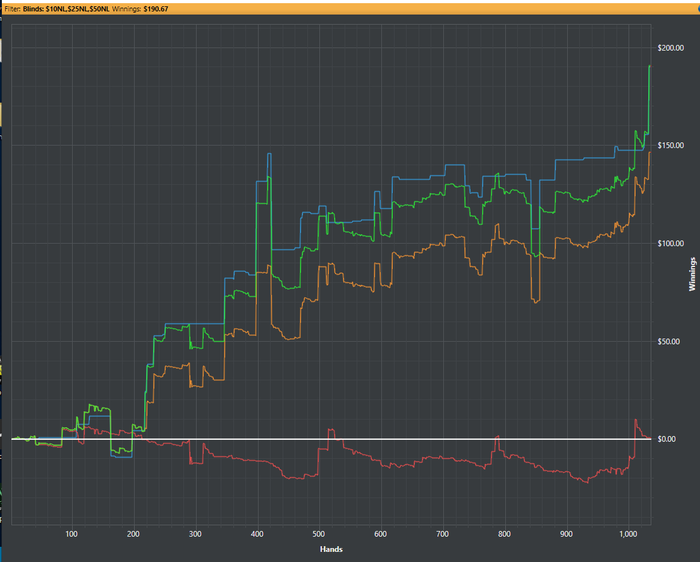Viewport: 700px width, 562px height.
Task: Click the 300 hands x-axis tick label
Action: (x=195, y=534)
